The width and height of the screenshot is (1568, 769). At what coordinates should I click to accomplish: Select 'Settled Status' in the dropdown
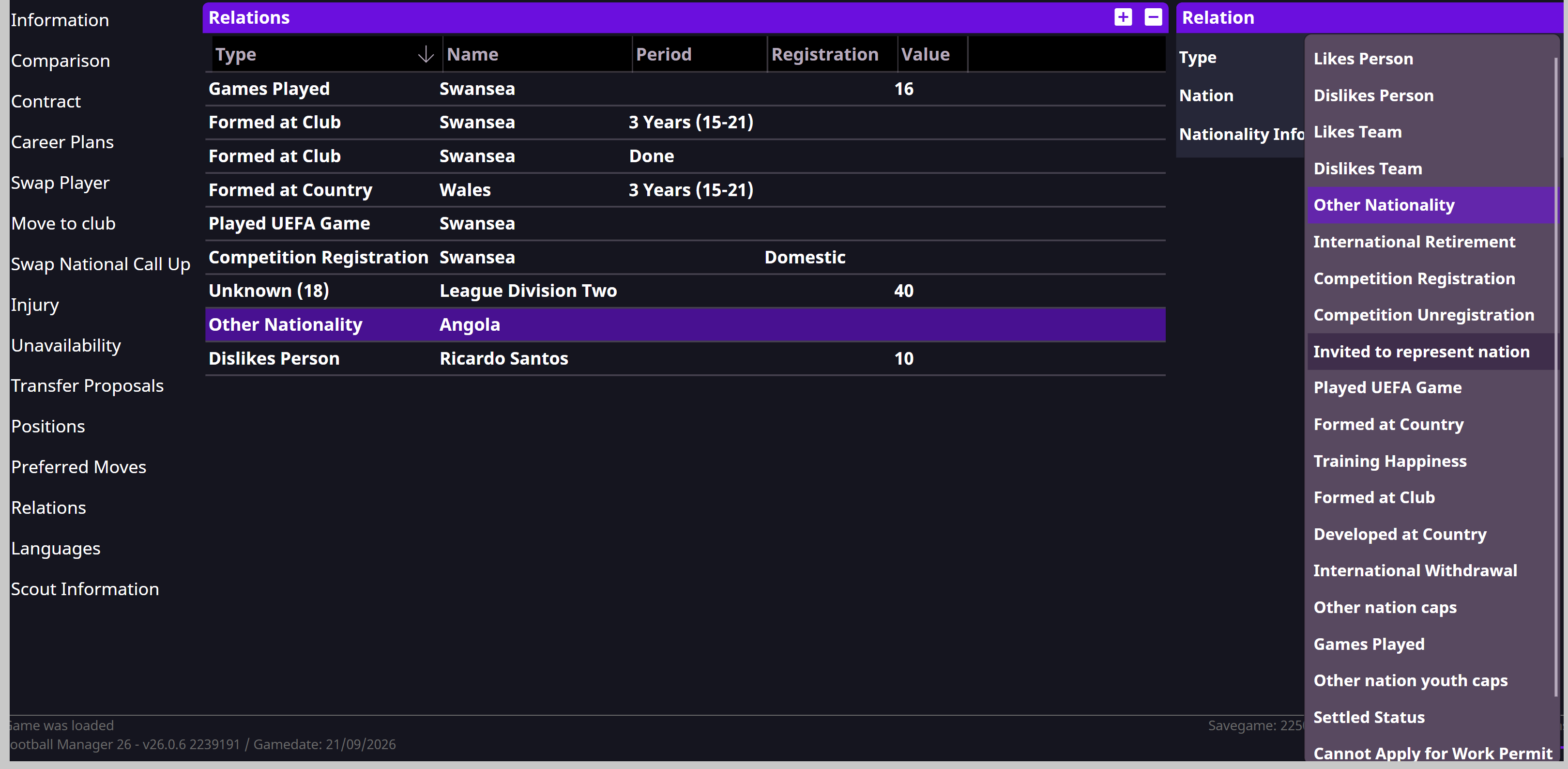[x=1369, y=717]
